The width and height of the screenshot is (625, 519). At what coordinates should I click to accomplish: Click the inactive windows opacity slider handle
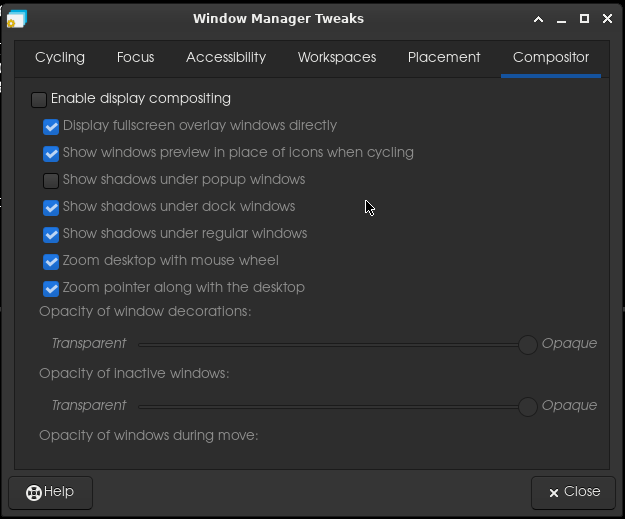(528, 407)
